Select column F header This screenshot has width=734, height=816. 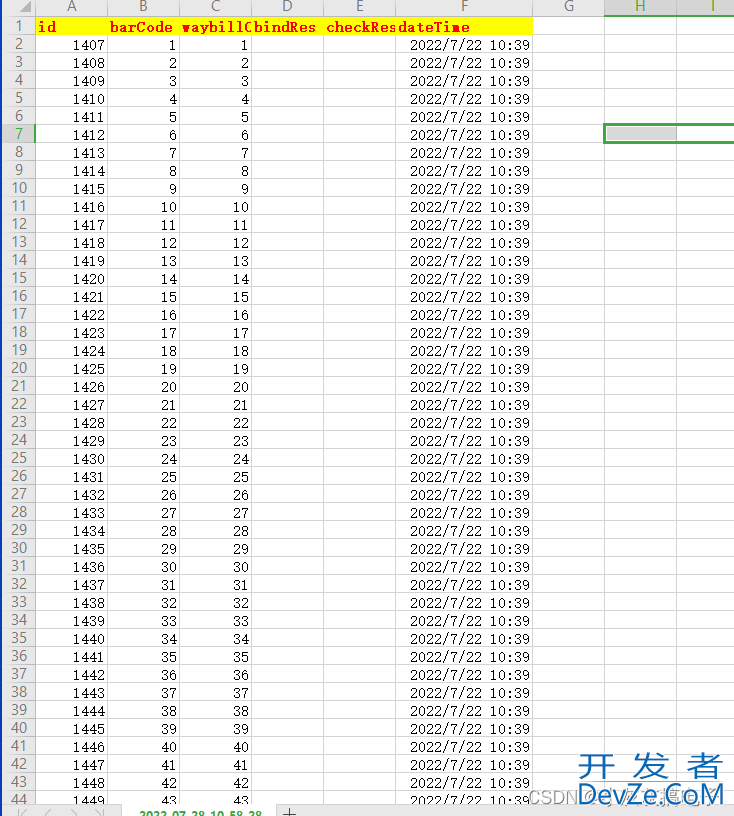[x=464, y=7]
